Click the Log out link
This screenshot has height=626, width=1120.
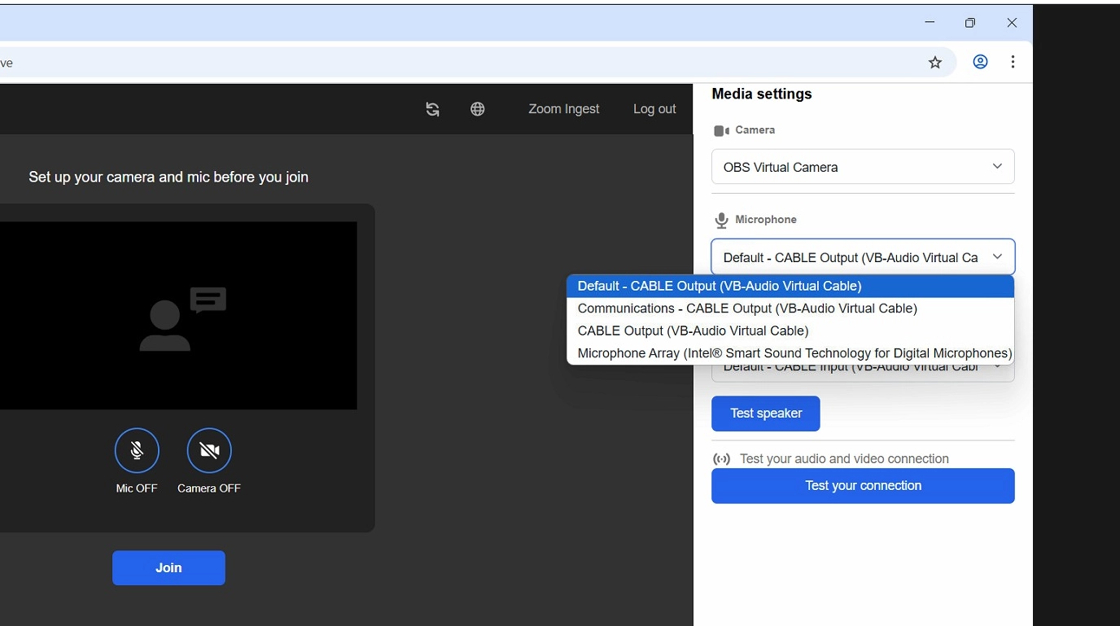click(654, 109)
